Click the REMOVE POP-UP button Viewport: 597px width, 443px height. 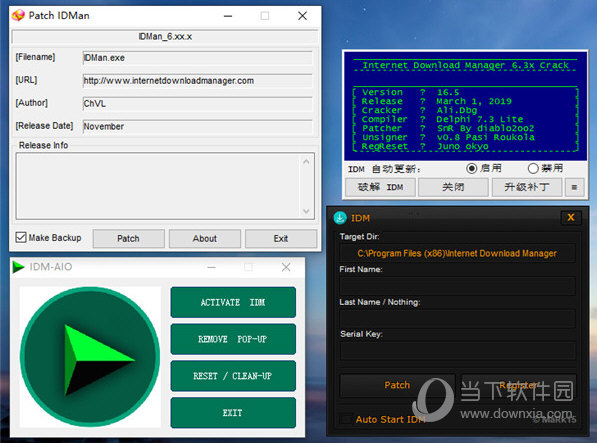coord(233,339)
